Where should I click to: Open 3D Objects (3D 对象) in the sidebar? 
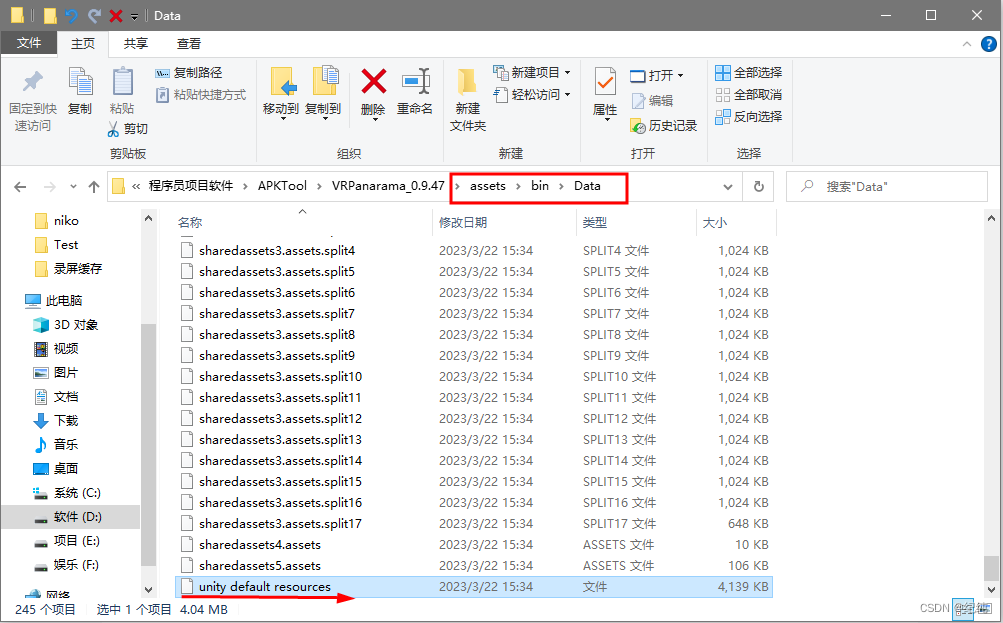coord(65,325)
